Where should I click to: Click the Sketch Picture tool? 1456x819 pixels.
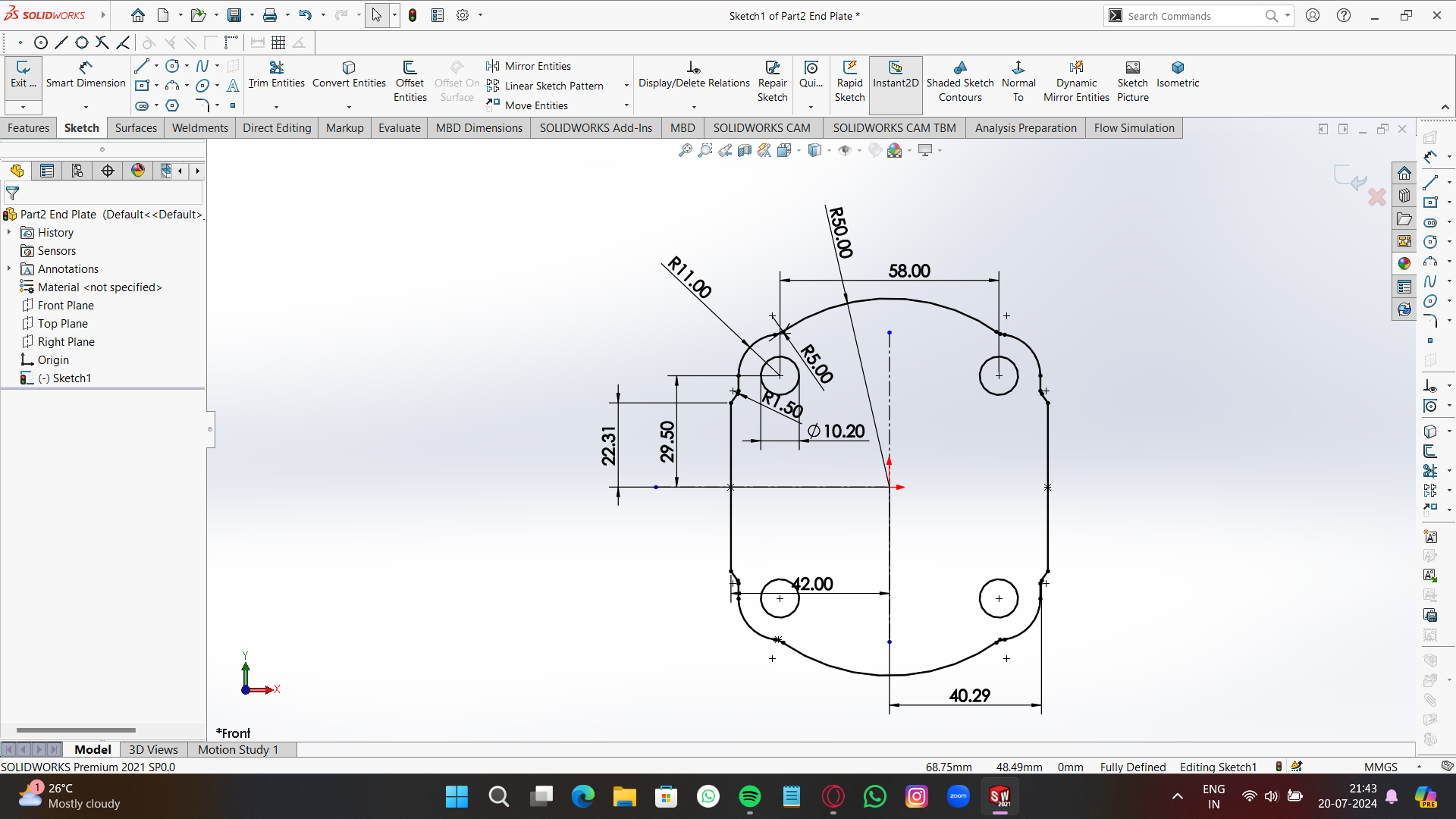(x=1132, y=81)
